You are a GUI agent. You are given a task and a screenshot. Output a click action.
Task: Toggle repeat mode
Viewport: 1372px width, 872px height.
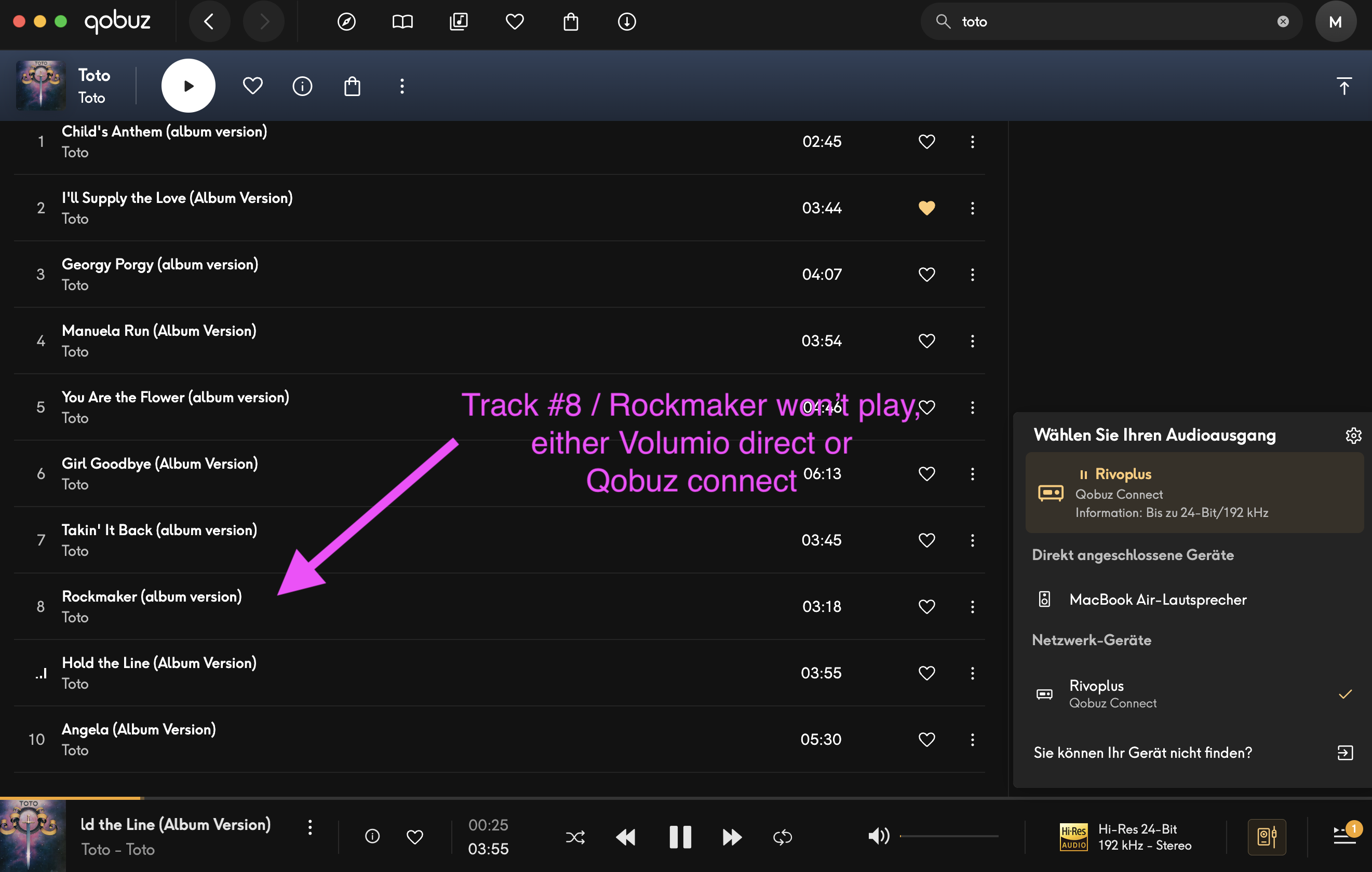pos(782,837)
